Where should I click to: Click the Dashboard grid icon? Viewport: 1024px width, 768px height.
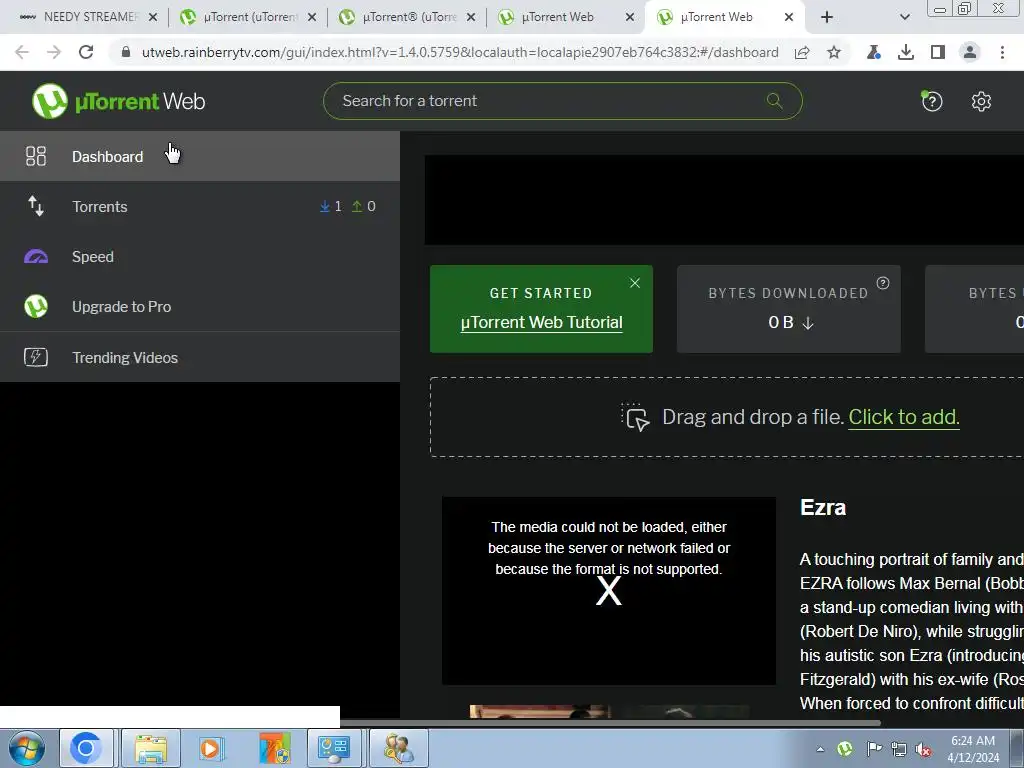(x=36, y=156)
